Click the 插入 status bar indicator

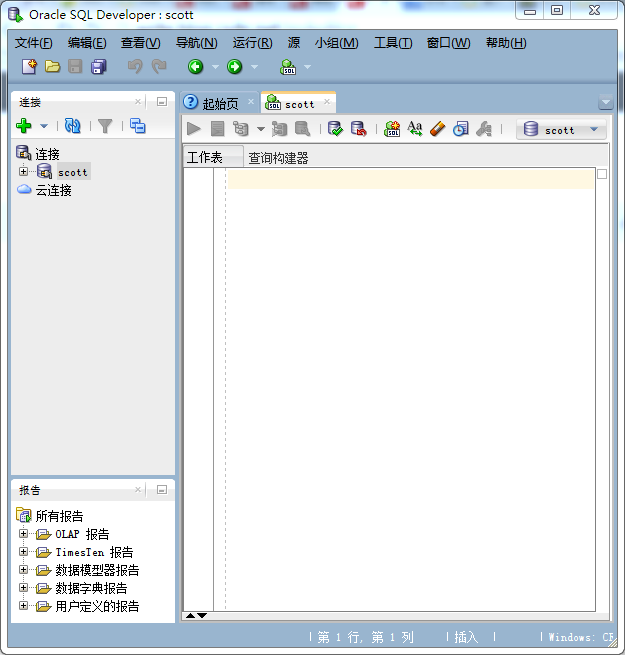coord(466,637)
